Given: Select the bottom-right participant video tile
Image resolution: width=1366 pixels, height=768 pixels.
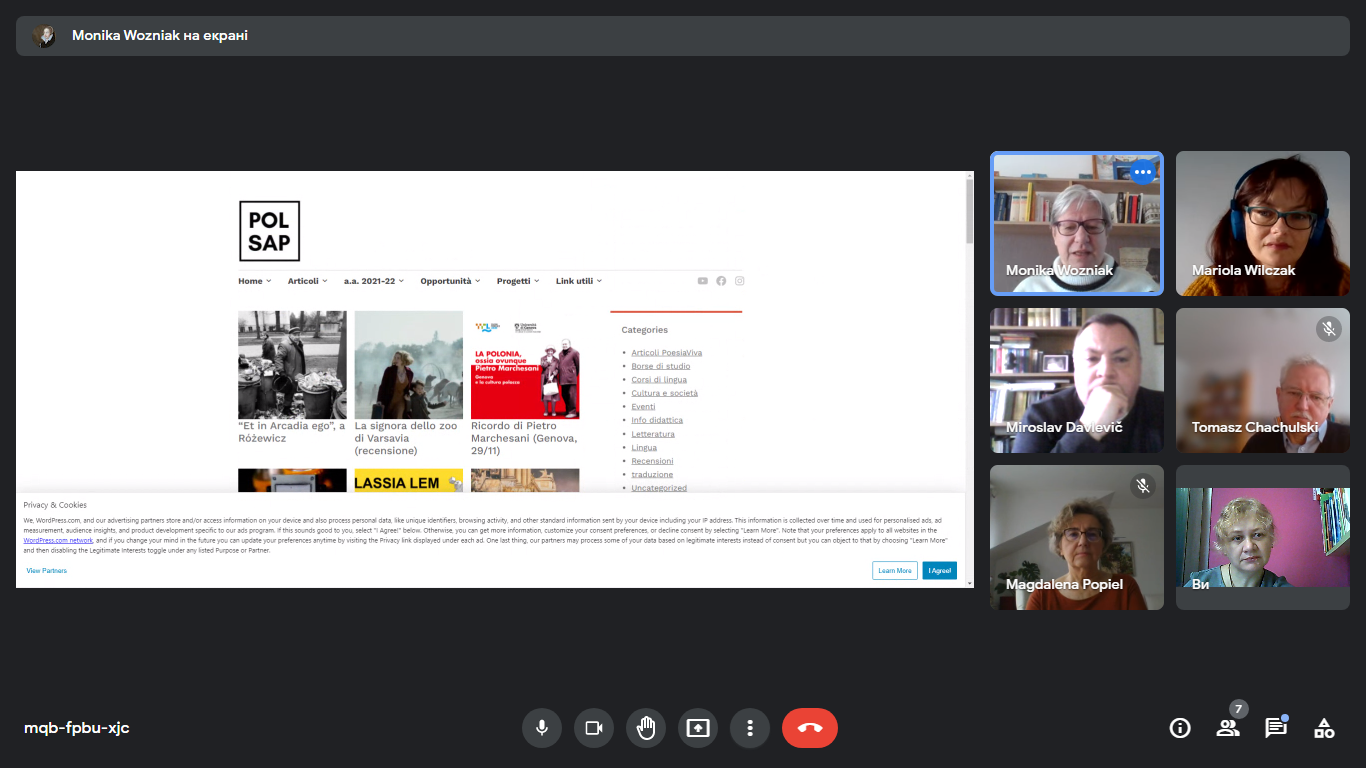Looking at the screenshot, I should [x=1262, y=537].
